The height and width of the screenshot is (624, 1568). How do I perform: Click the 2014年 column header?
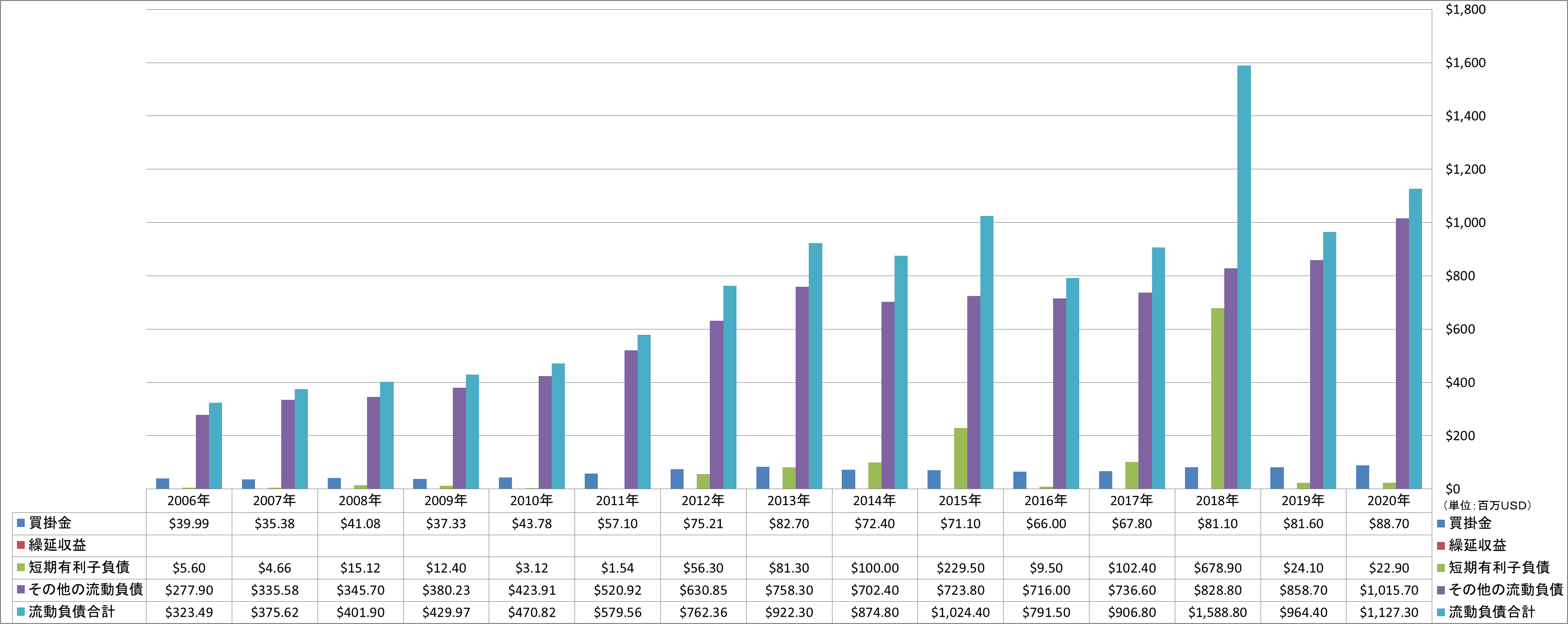pyautogui.click(x=875, y=500)
